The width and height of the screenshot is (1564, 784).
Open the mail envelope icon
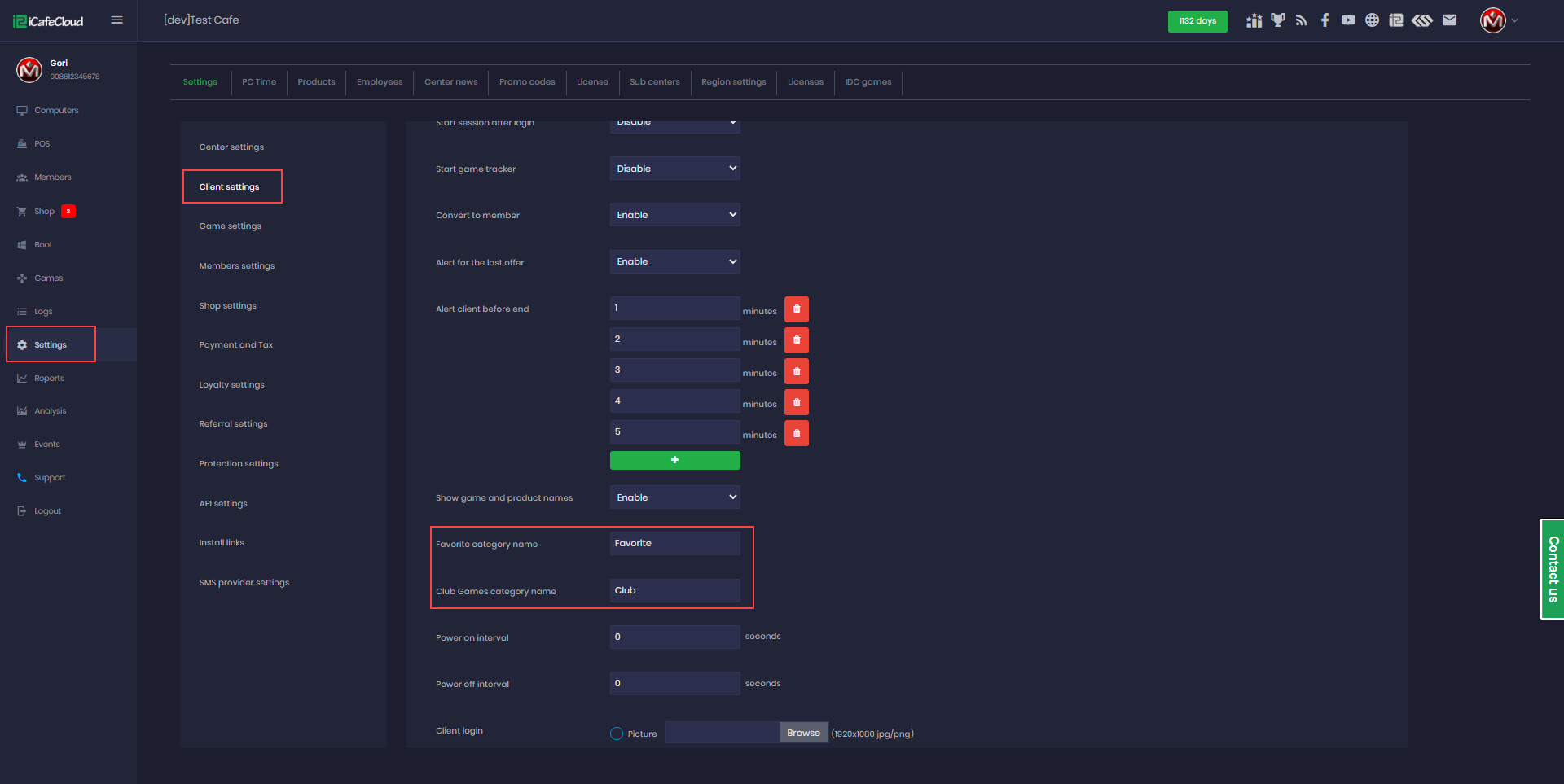tap(1449, 20)
